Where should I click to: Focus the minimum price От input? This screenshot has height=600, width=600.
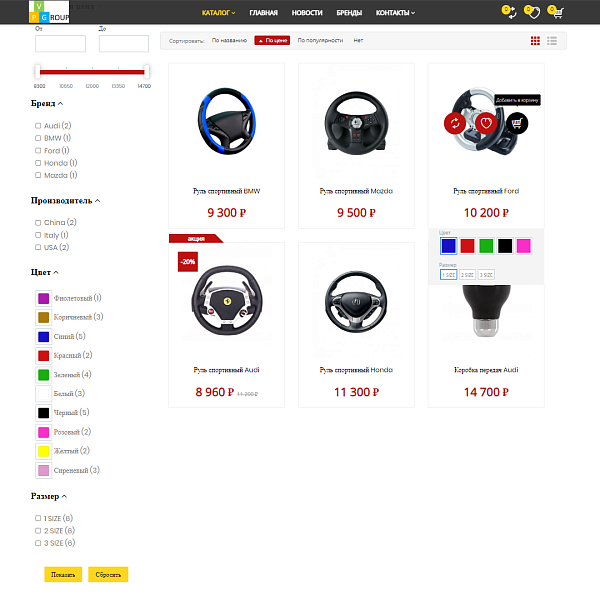click(x=60, y=44)
